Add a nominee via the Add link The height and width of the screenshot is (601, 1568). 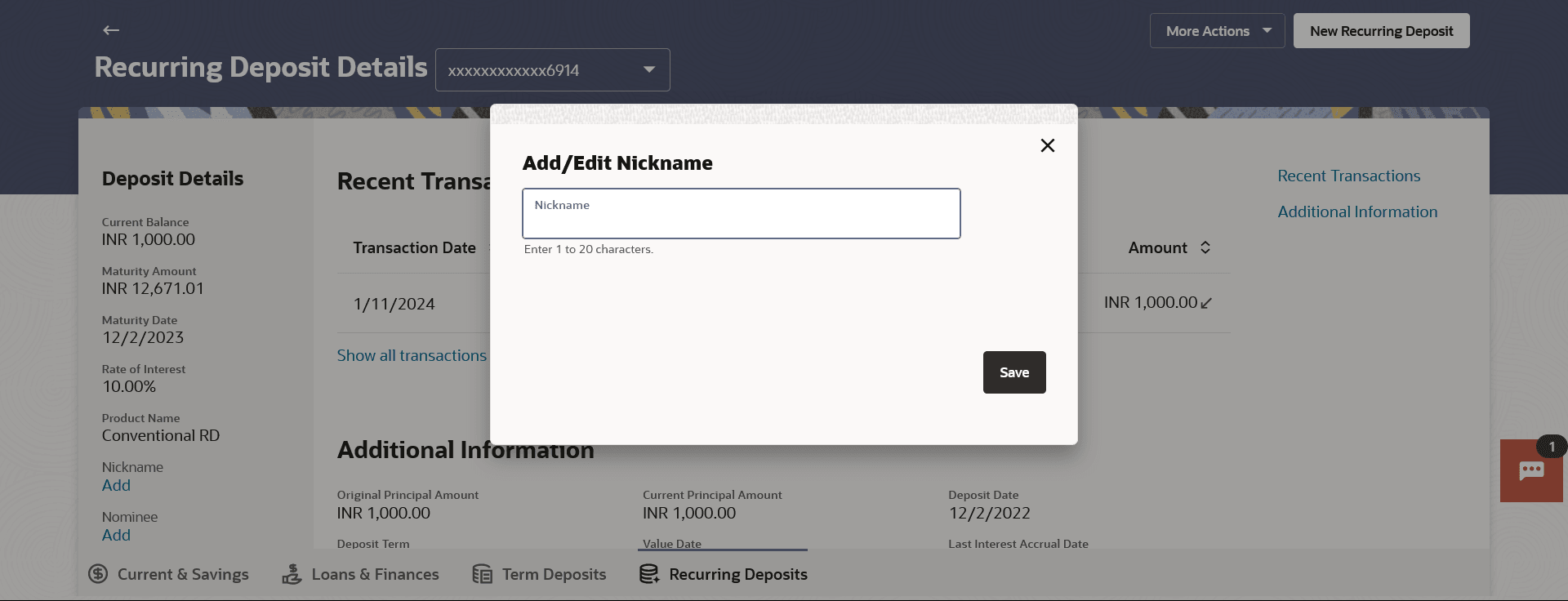click(x=116, y=535)
